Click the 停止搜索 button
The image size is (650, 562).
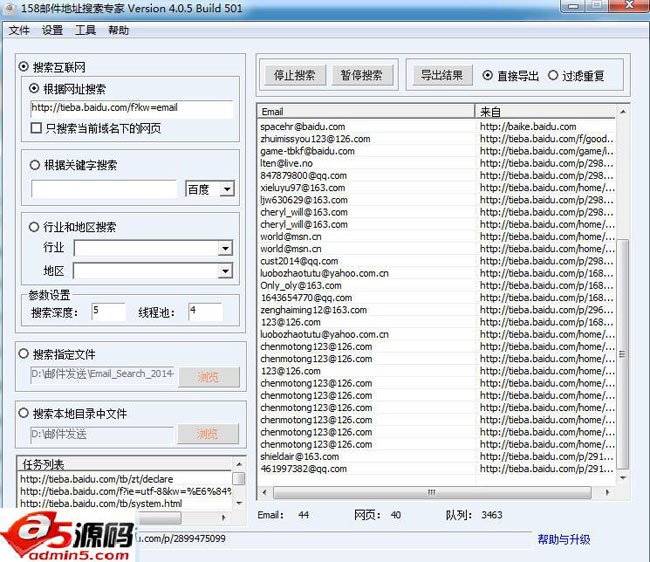click(x=294, y=75)
